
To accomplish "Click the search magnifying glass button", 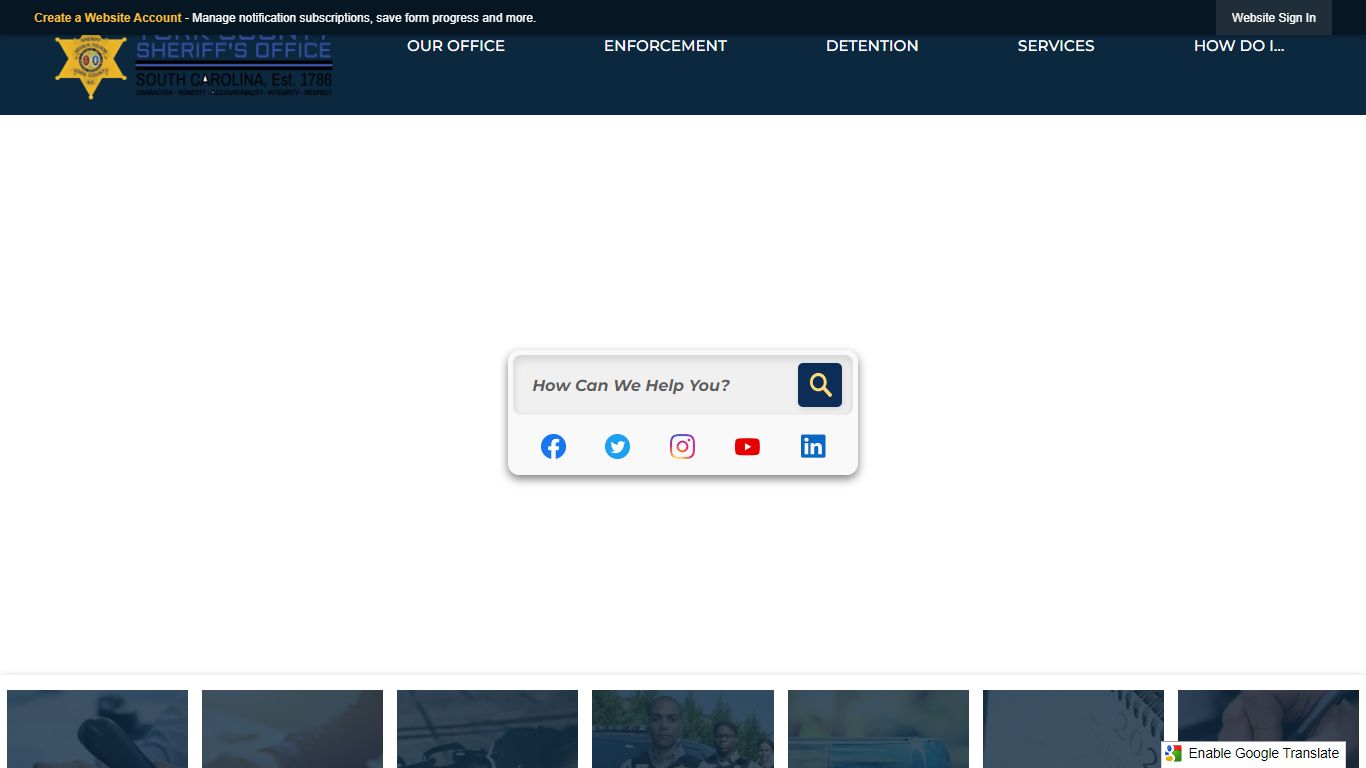I will click(x=819, y=385).
